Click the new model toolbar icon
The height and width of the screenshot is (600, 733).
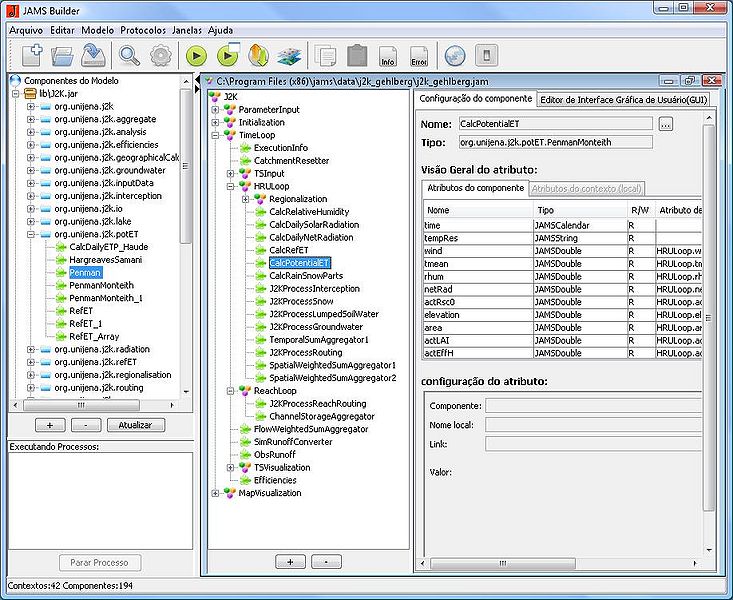tap(33, 56)
